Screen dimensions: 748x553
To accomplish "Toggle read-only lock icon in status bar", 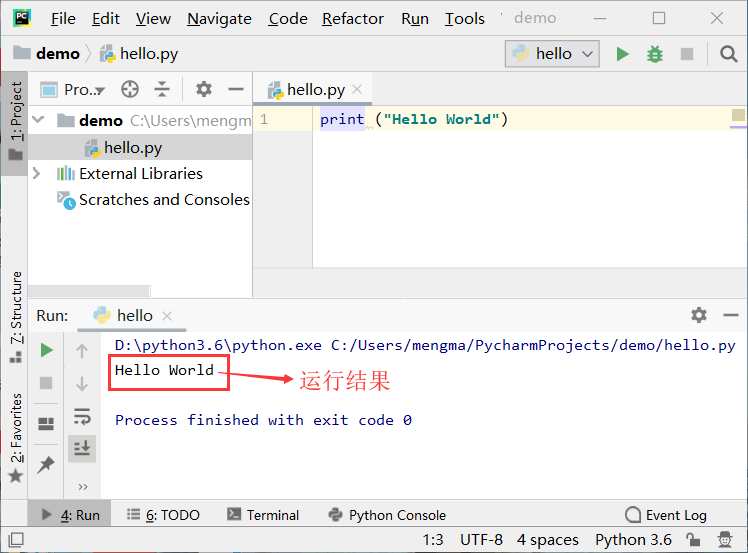I will tap(693, 540).
